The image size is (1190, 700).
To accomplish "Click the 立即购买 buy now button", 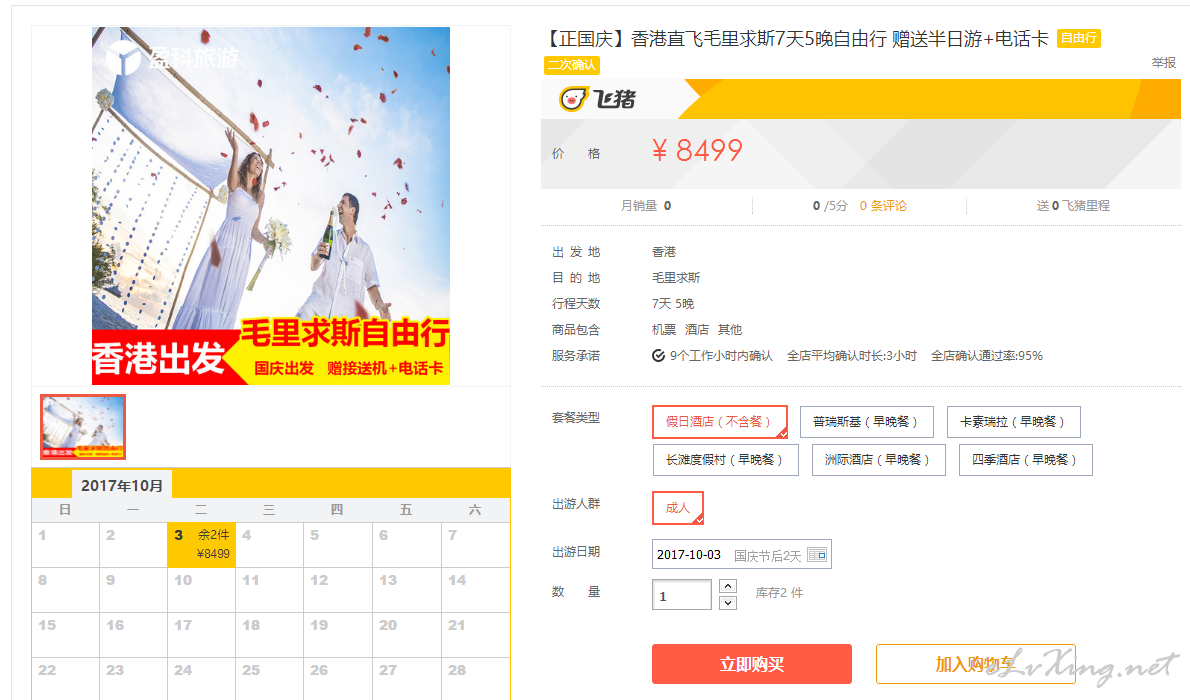I will click(751, 664).
